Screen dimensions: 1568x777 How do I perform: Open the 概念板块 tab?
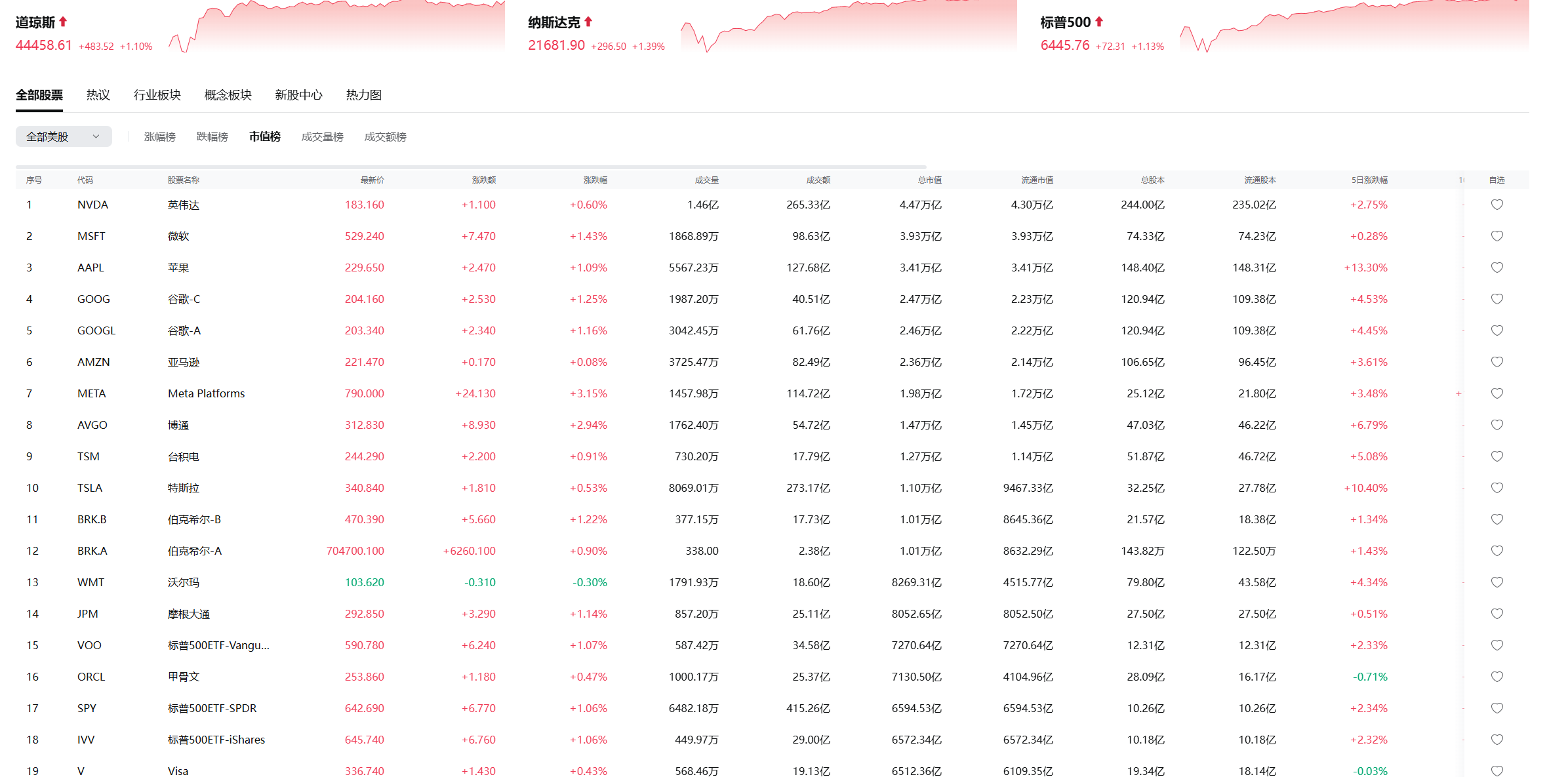(228, 95)
